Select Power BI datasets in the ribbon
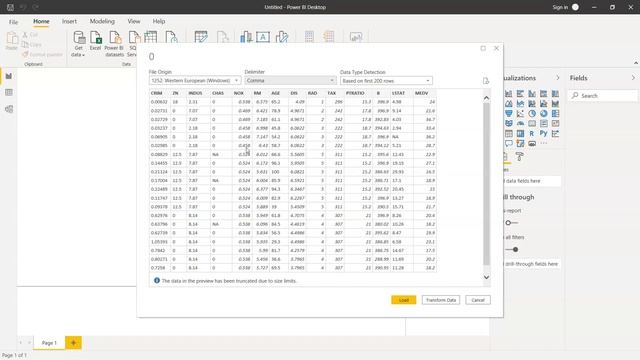This screenshot has height=360, width=640. (x=114, y=44)
